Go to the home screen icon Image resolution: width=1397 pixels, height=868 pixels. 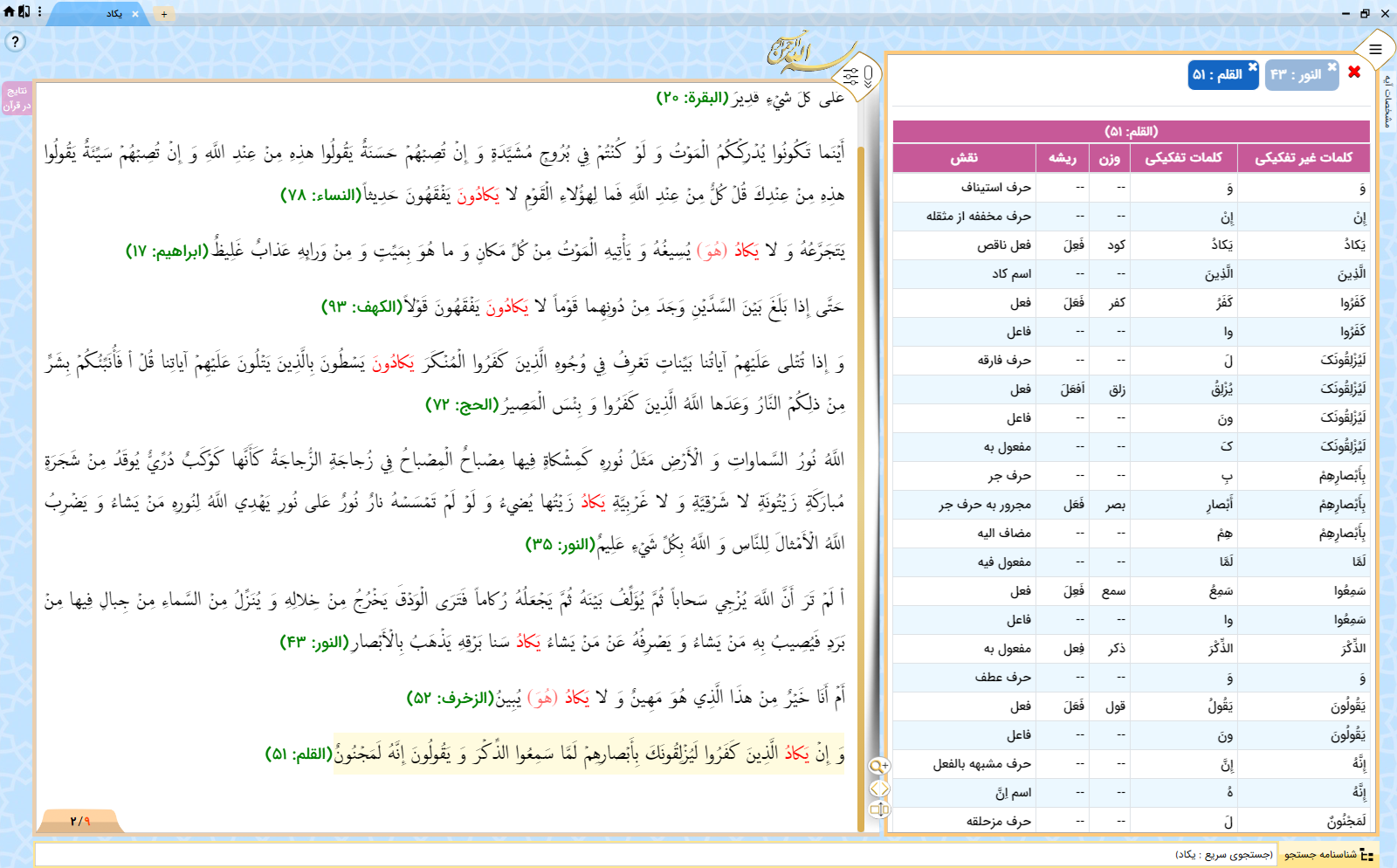9,11
